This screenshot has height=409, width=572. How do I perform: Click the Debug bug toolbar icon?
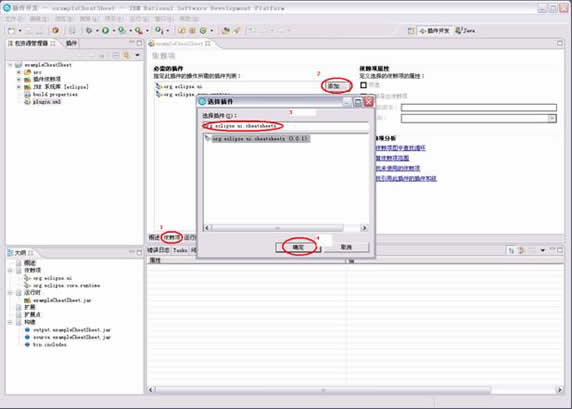coord(89,31)
